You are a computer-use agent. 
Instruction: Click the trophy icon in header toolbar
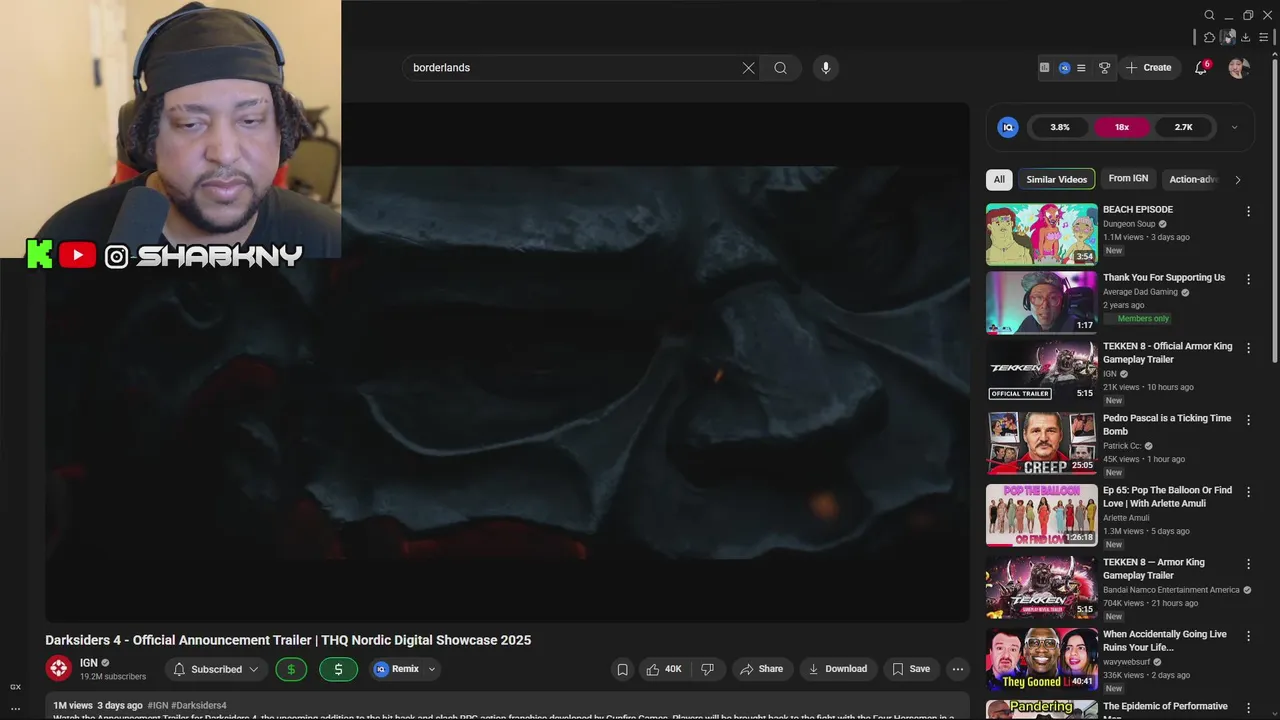1104,68
